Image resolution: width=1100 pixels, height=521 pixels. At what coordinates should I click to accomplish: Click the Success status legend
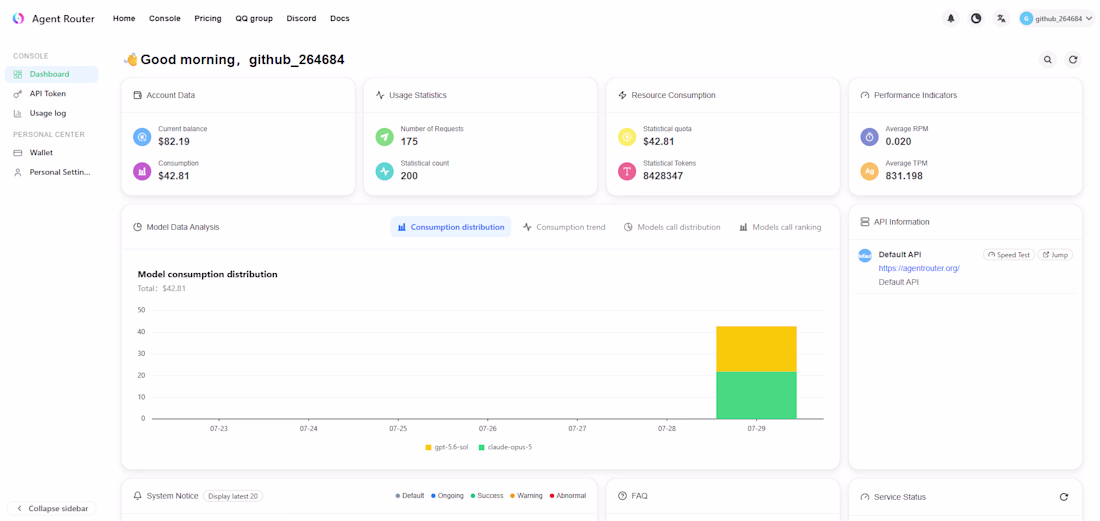pos(487,496)
